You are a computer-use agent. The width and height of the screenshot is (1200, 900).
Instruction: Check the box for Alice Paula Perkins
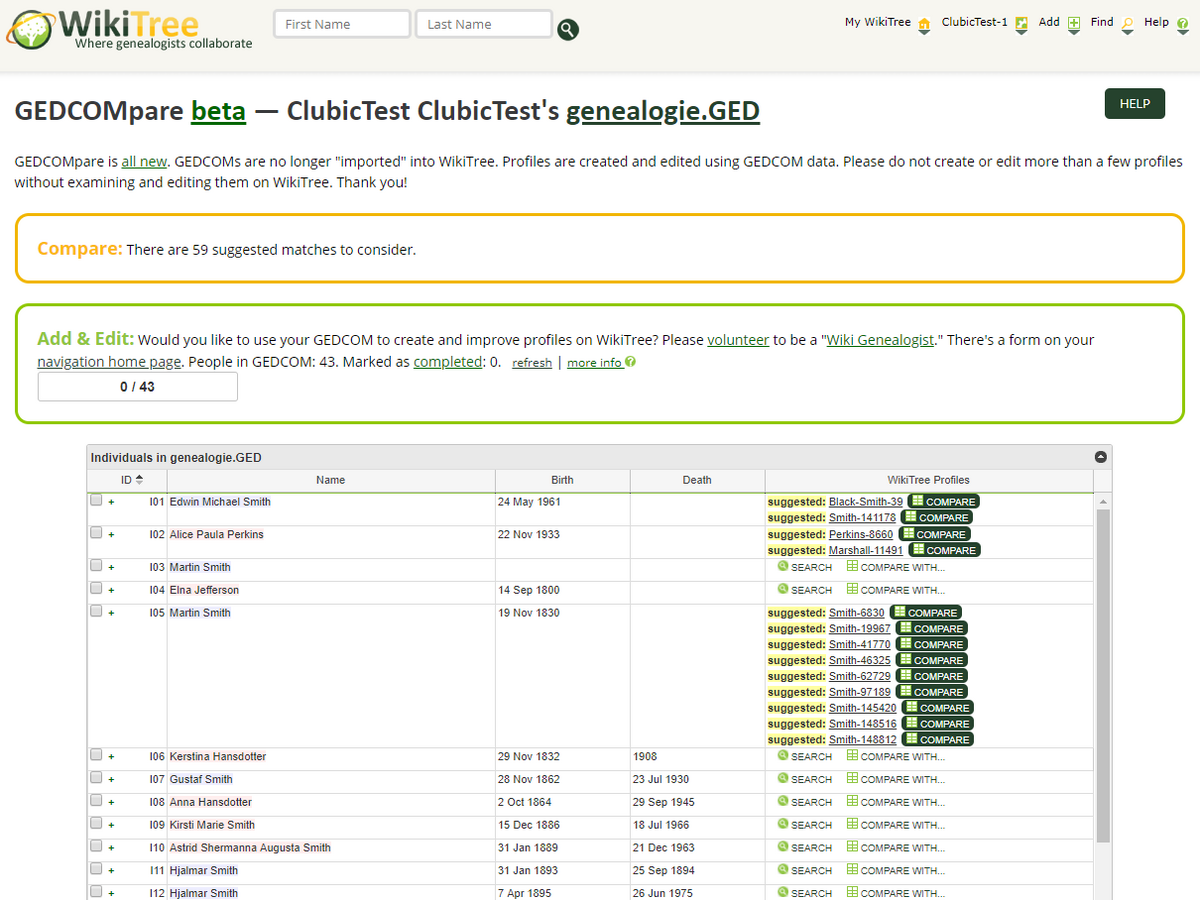(96, 533)
